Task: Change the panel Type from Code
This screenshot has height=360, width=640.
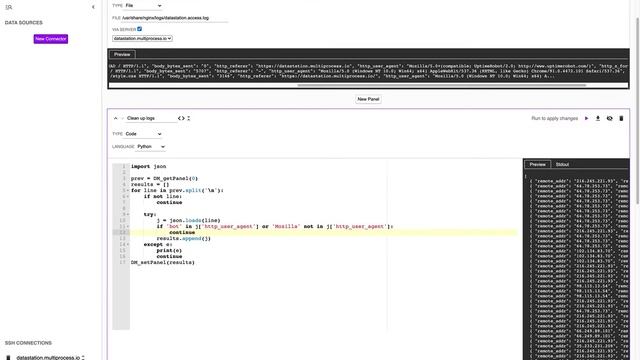Action: pyautogui.click(x=143, y=134)
